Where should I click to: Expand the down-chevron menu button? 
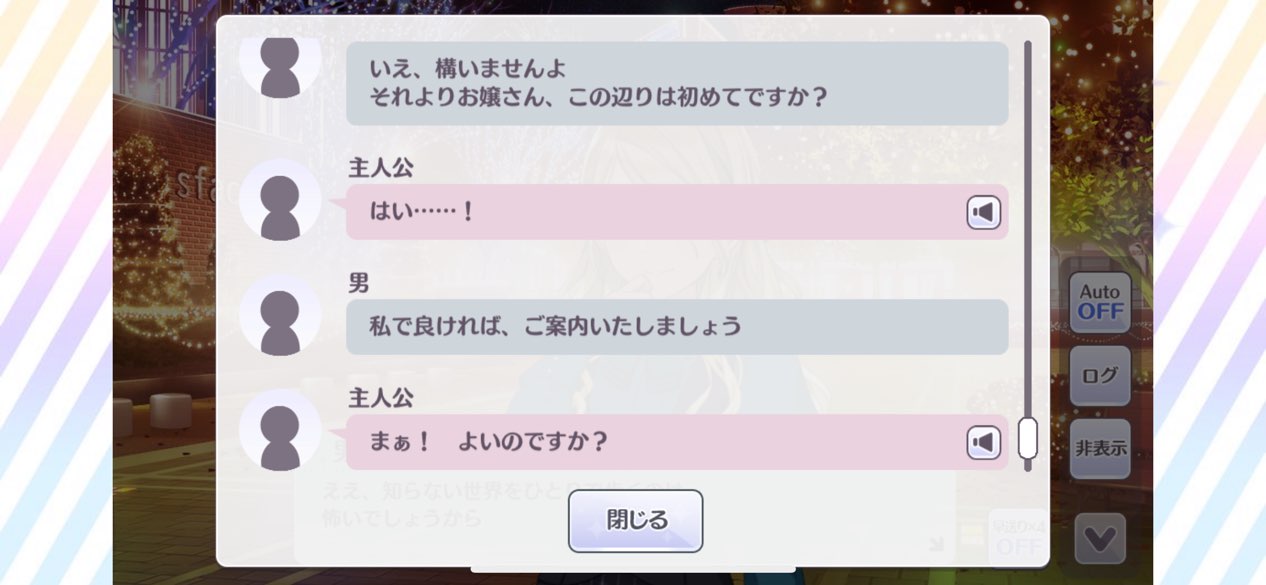tap(1100, 539)
